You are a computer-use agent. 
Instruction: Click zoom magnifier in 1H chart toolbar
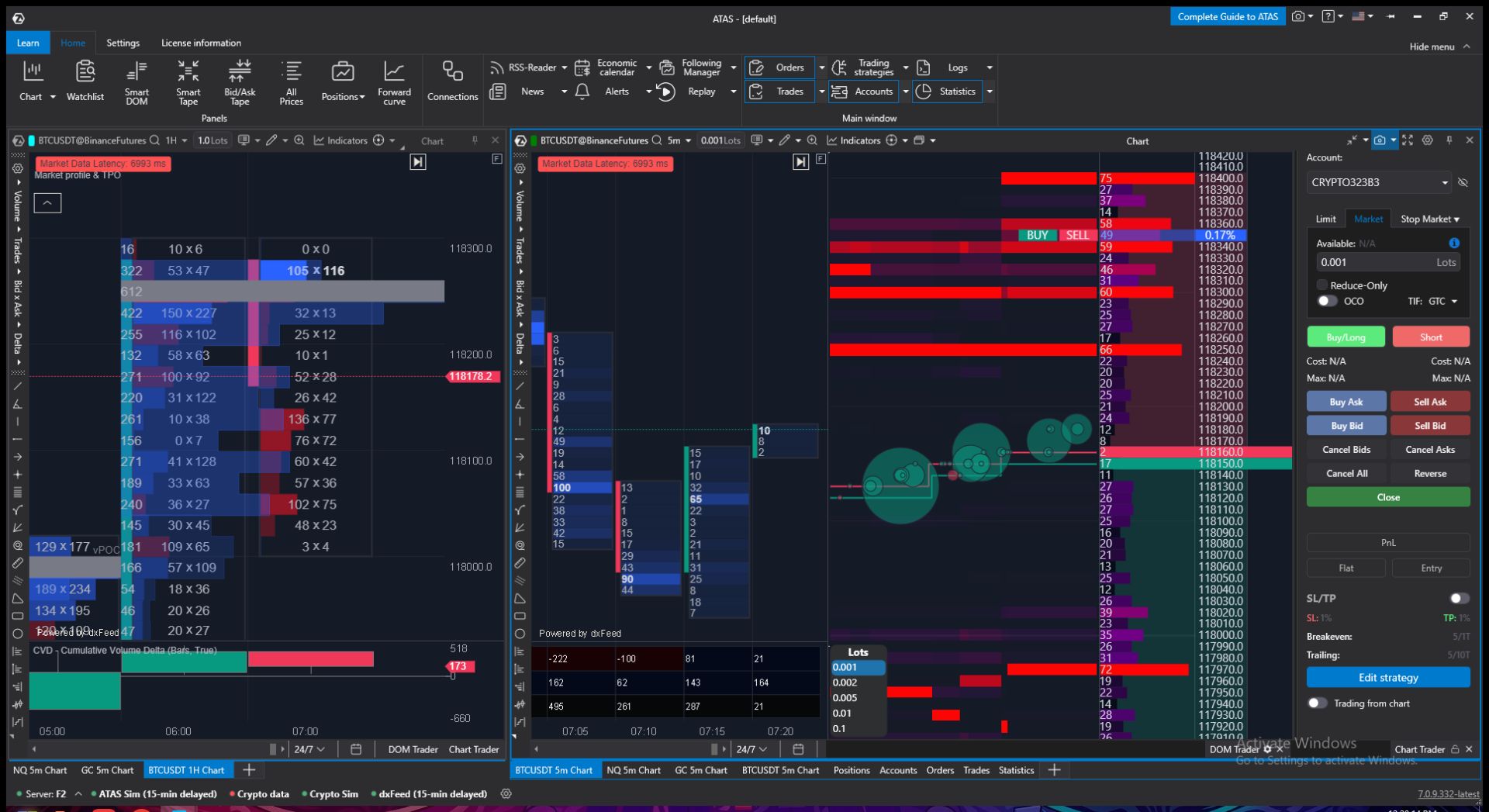[299, 140]
